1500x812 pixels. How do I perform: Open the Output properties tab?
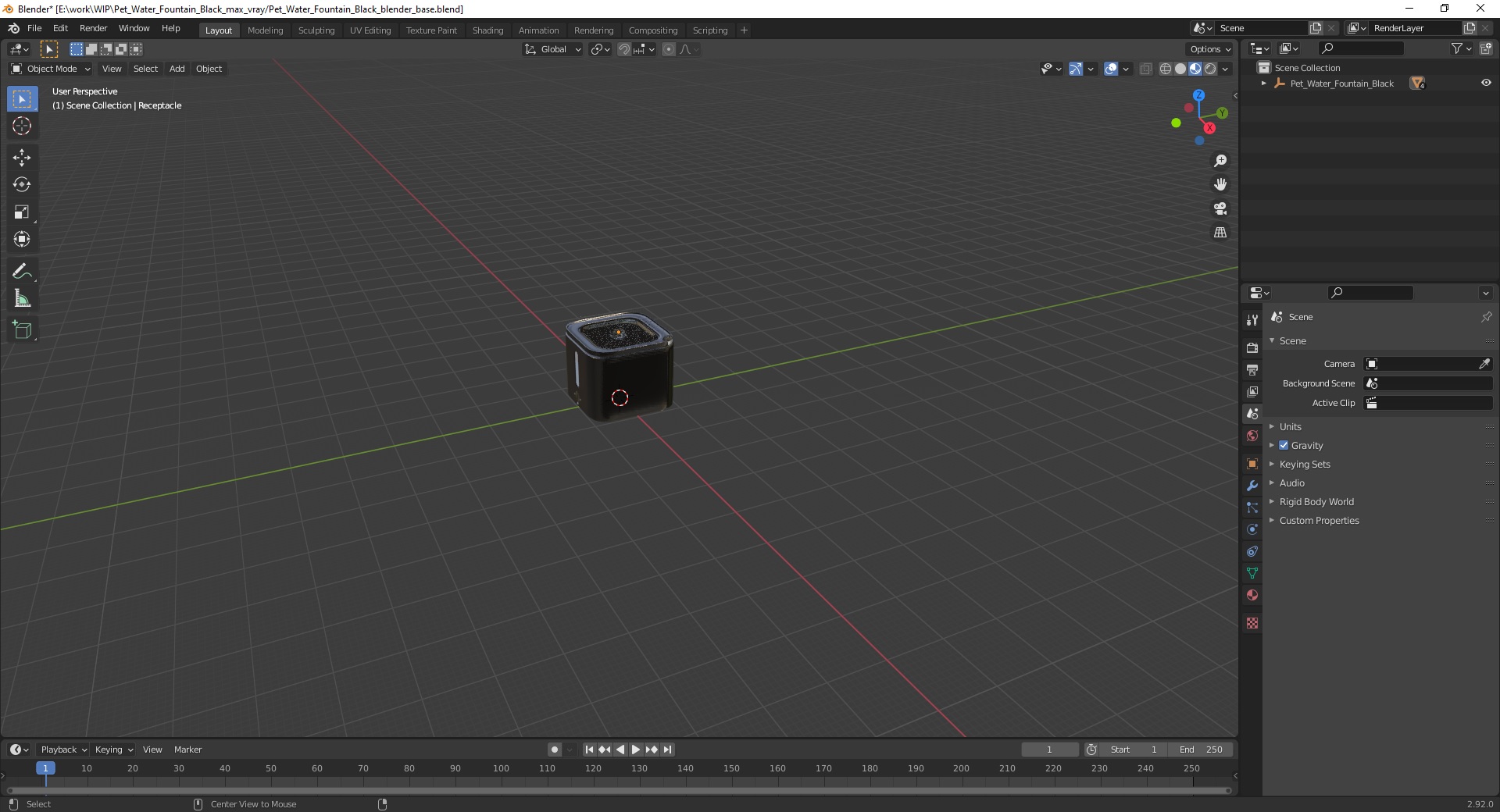(1252, 369)
